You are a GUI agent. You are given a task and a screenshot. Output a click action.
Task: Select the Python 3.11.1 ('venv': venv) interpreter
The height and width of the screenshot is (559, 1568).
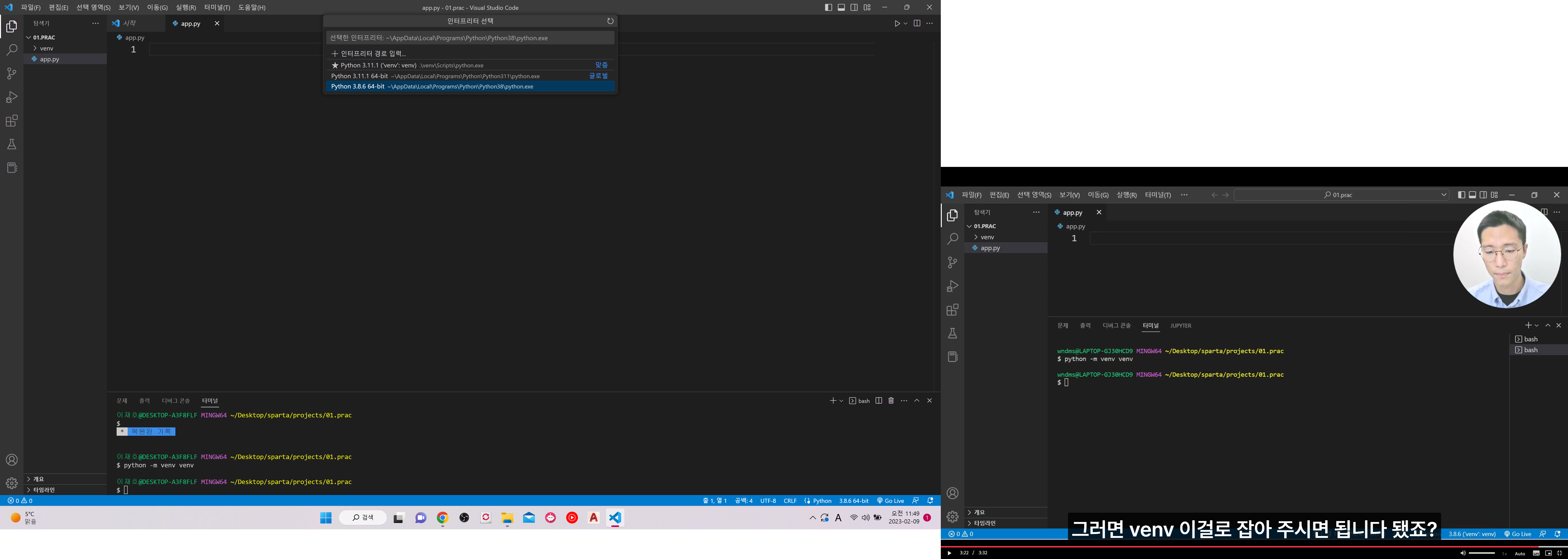click(470, 65)
